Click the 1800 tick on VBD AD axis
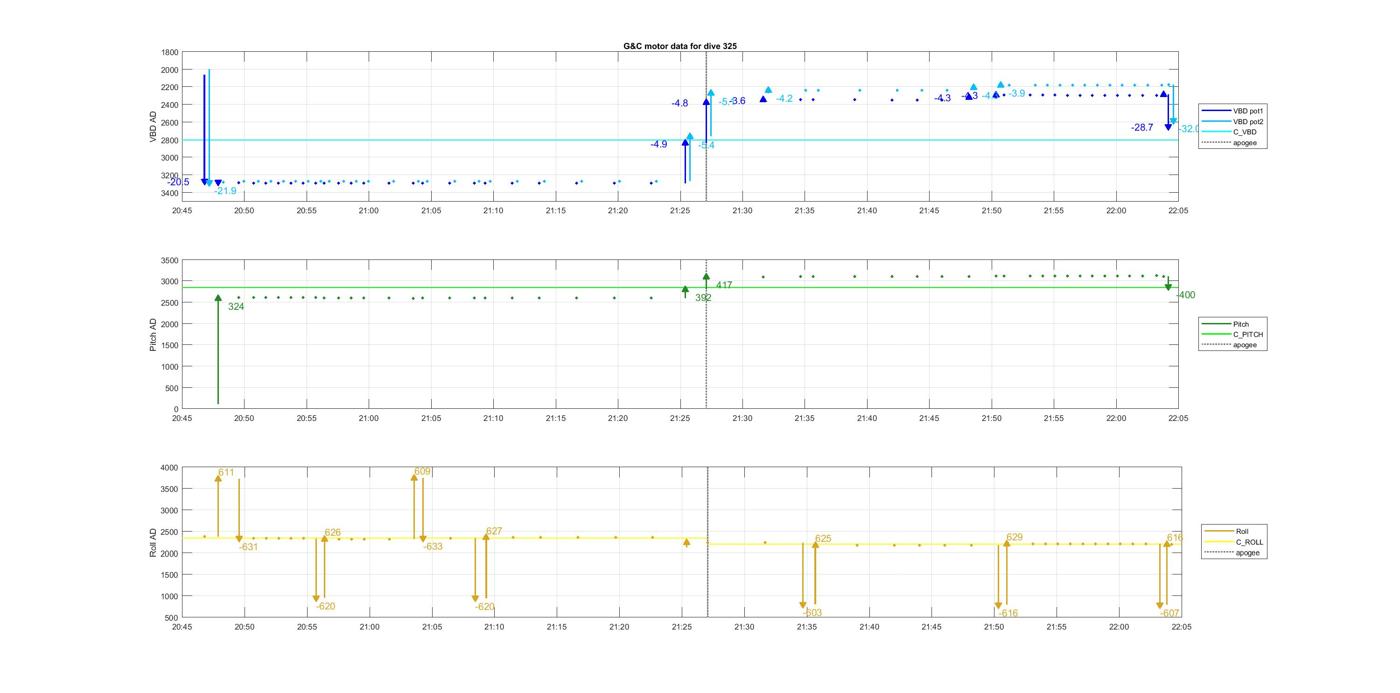Viewport: 1400px width, 693px height. pyautogui.click(x=170, y=52)
